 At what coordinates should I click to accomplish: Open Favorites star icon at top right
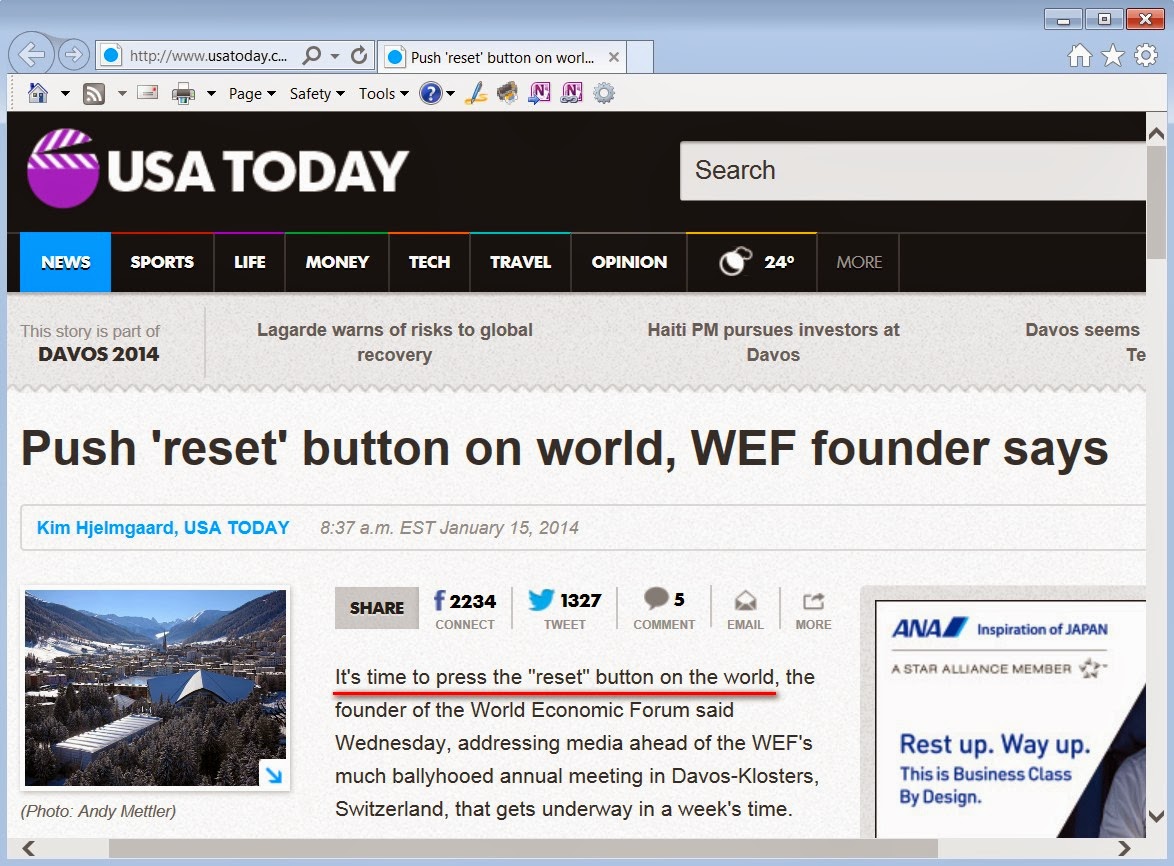pos(1113,55)
